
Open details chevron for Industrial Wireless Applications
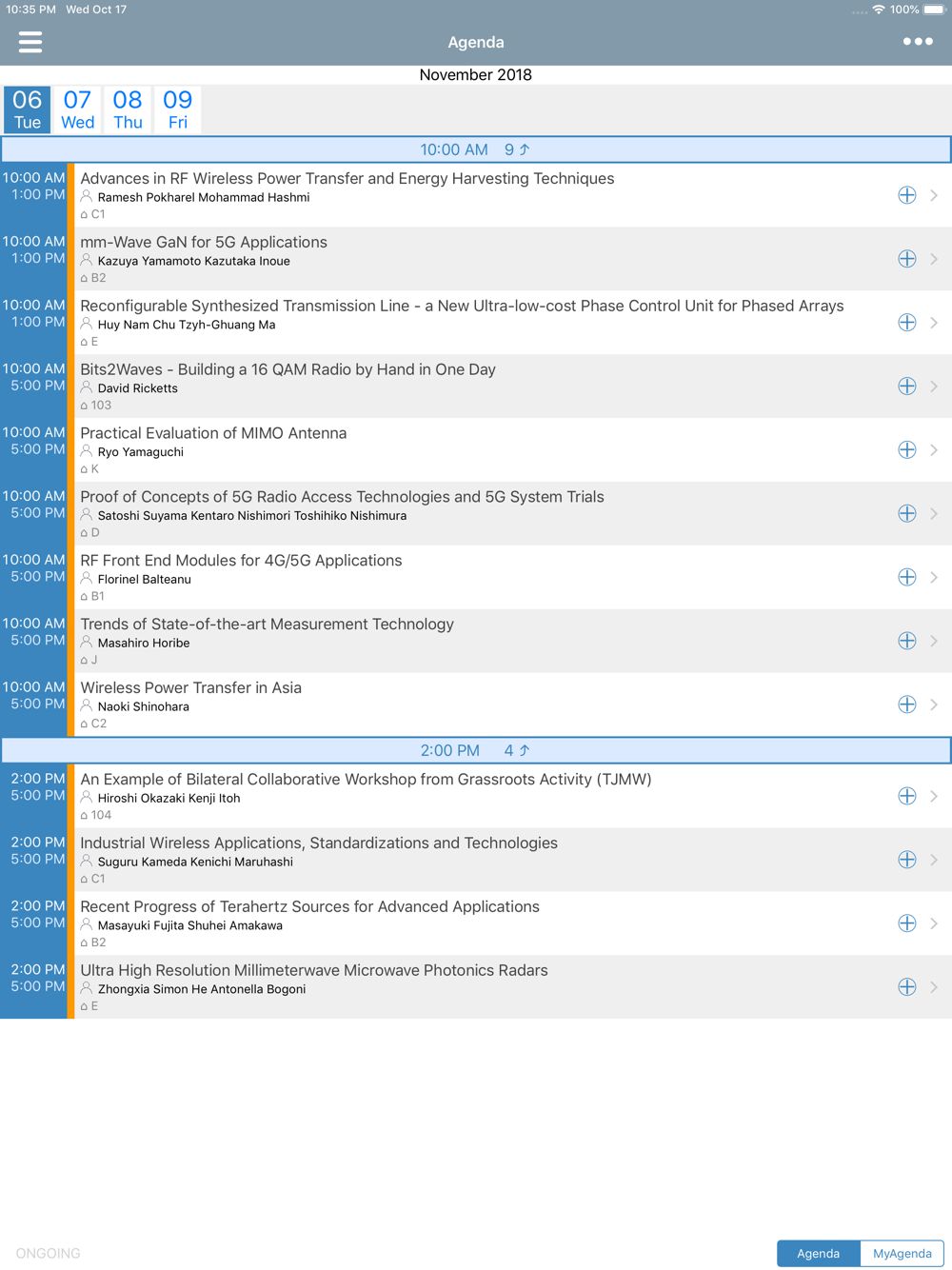tap(934, 861)
